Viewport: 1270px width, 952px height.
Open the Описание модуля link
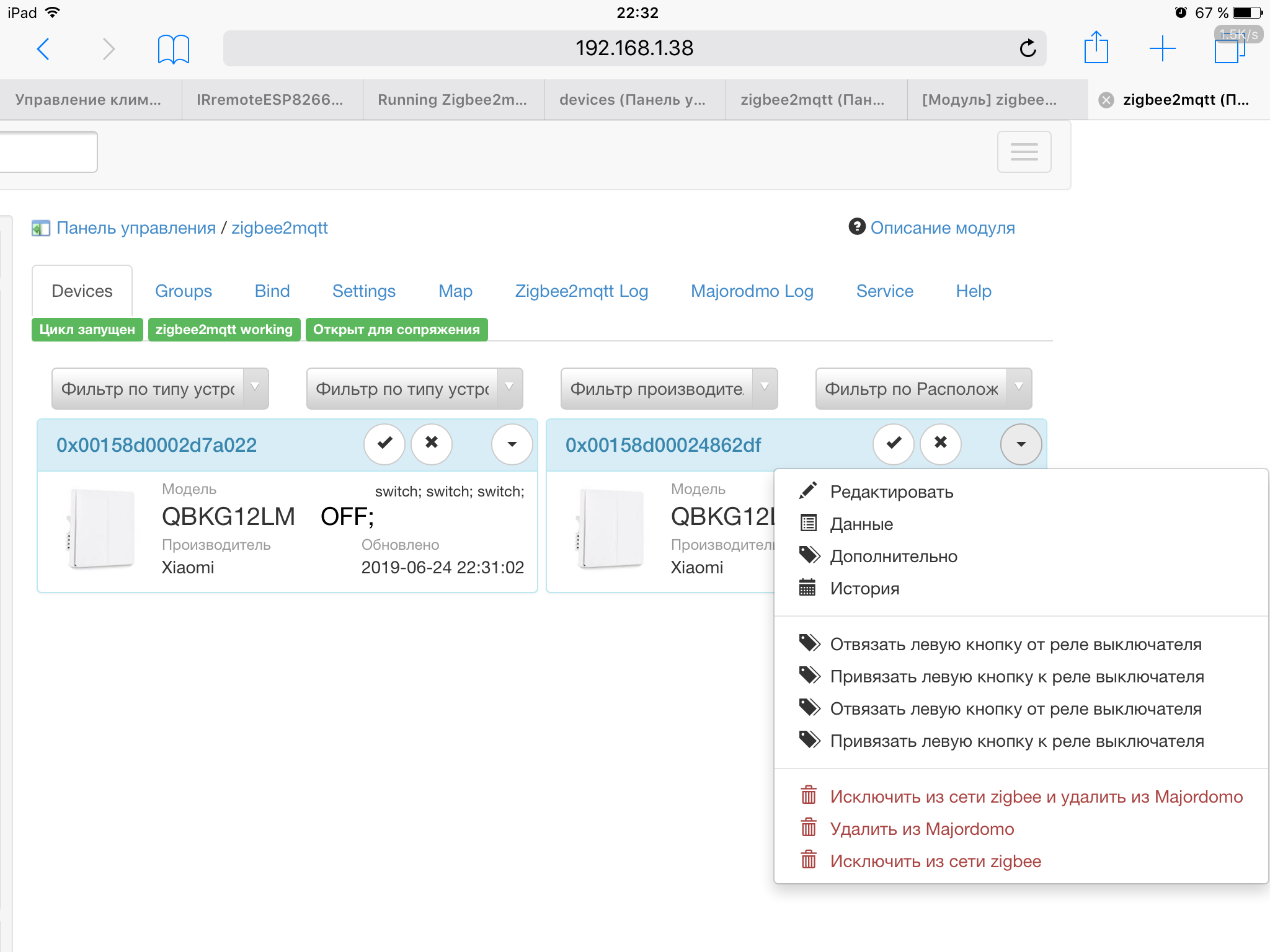[942, 228]
